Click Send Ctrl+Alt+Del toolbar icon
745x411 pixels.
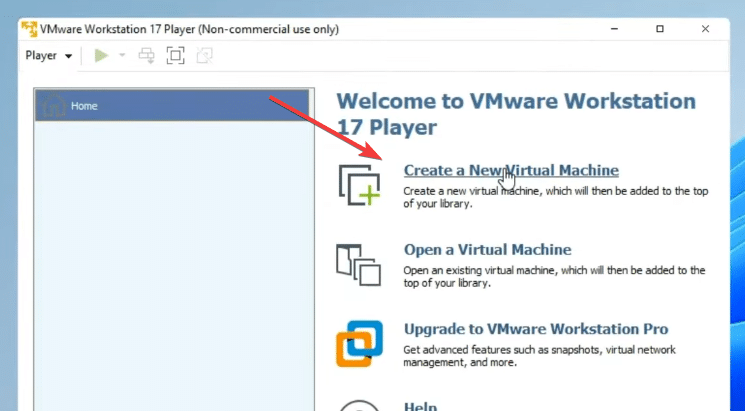[146, 56]
